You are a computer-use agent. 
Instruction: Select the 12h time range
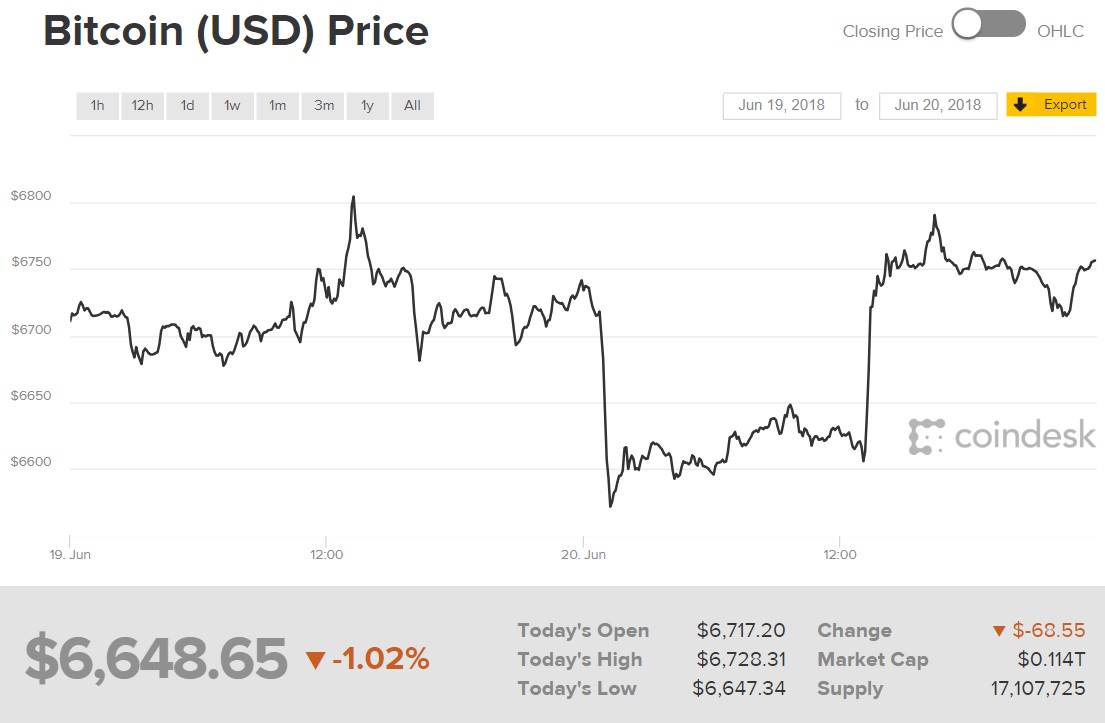coord(142,105)
